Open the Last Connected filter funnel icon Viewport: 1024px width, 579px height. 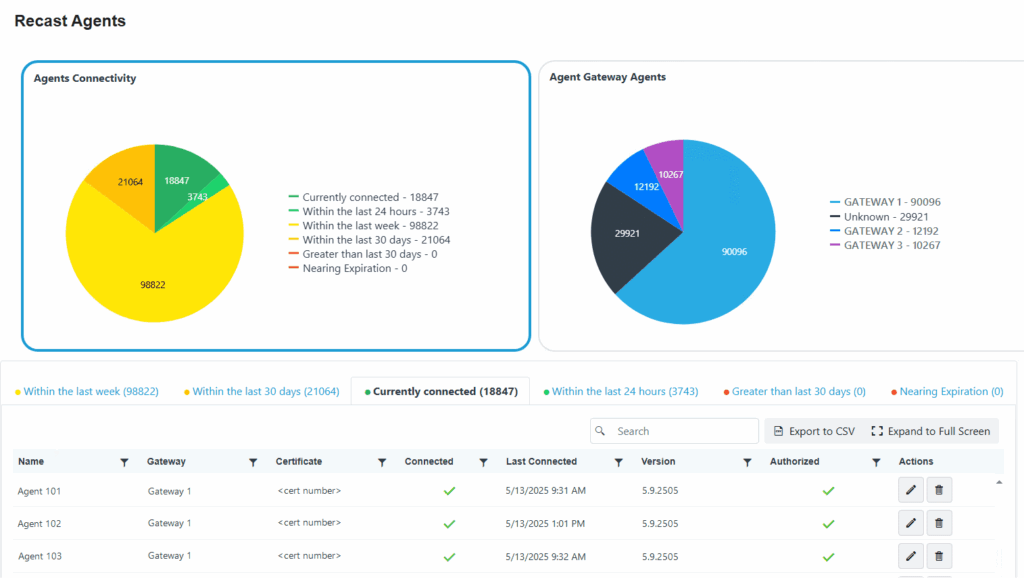coord(618,461)
